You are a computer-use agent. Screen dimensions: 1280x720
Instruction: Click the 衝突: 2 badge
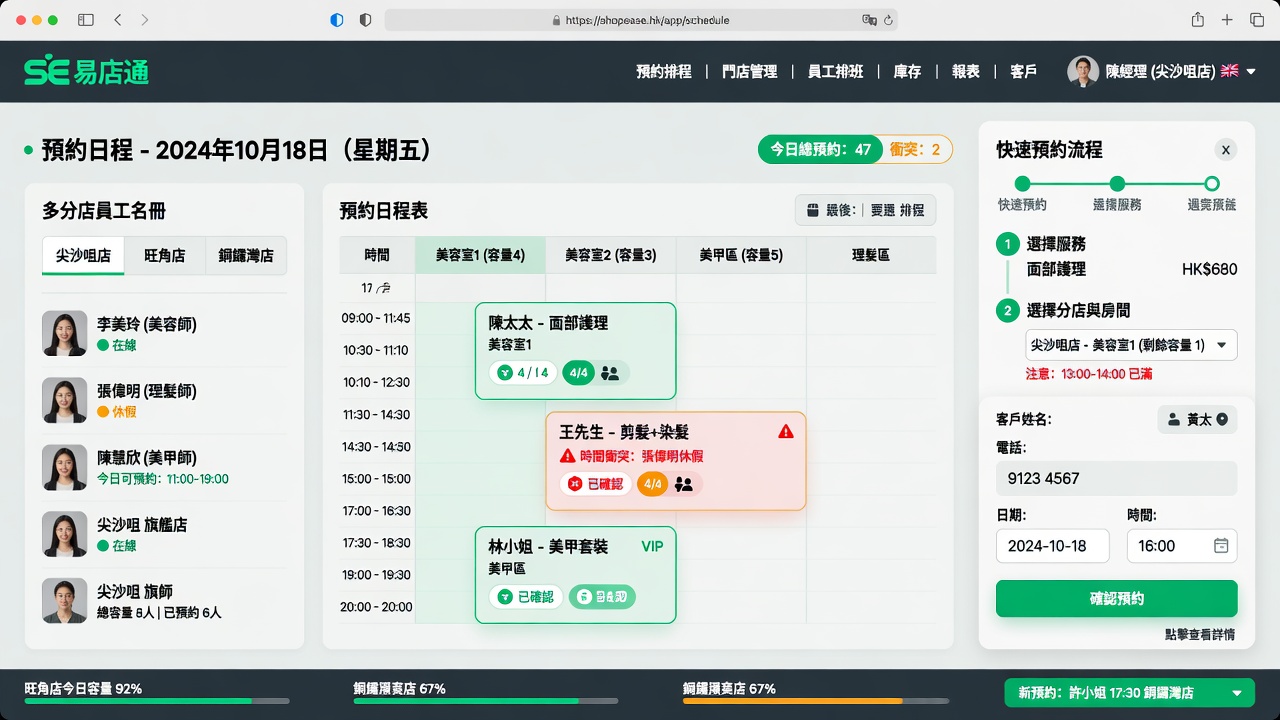tap(916, 150)
